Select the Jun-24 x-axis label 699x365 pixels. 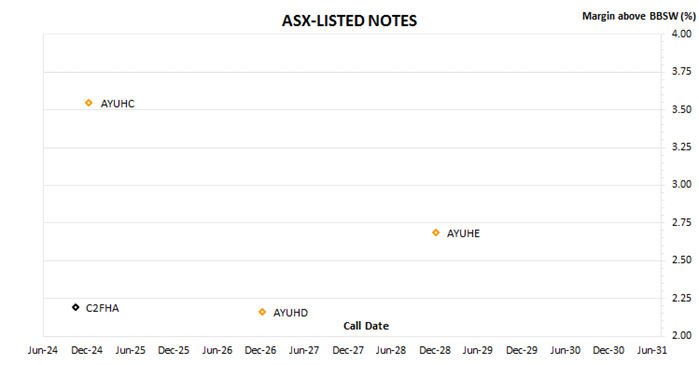(43, 350)
